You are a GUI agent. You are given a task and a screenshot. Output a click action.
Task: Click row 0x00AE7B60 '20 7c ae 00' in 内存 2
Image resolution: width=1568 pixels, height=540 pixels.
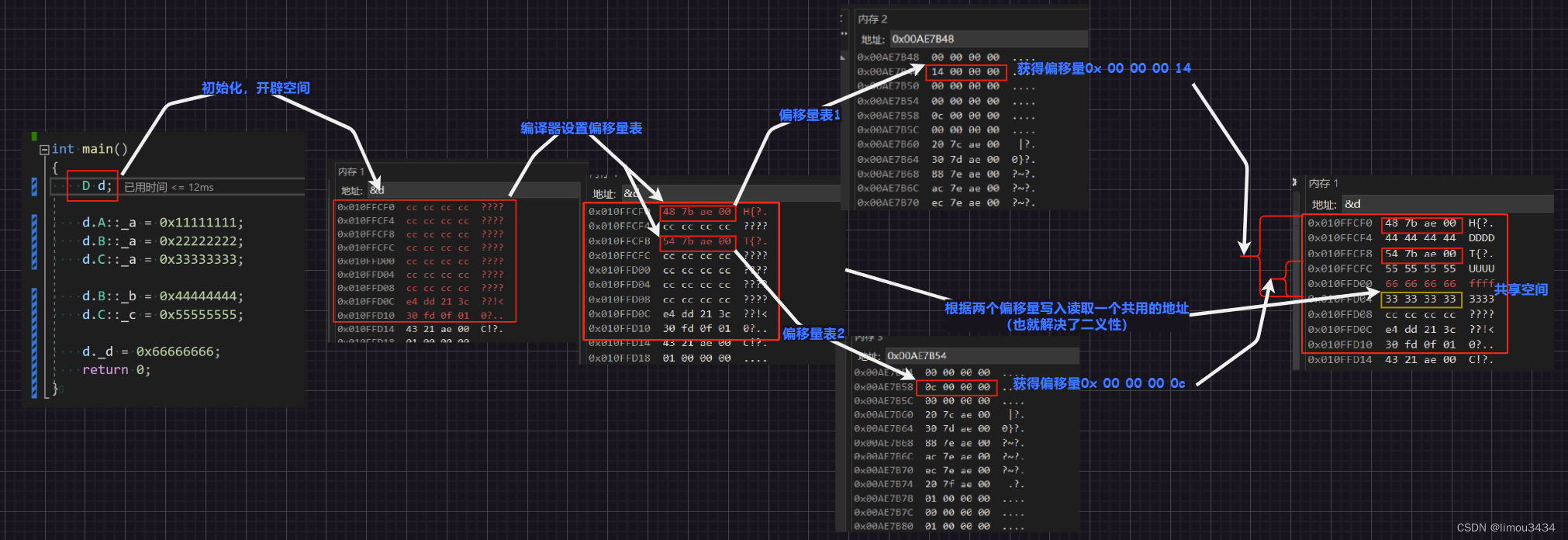[x=945, y=144]
